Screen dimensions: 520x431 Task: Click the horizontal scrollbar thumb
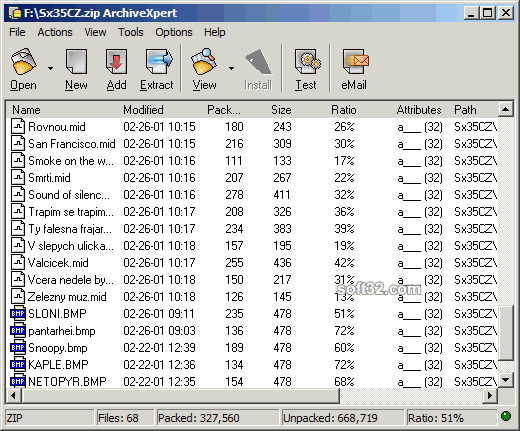(180, 396)
